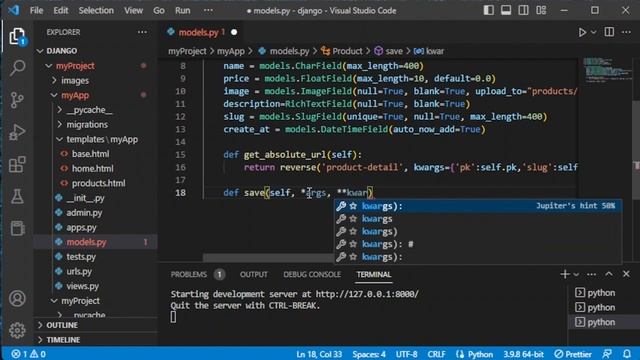Open the Edit menu
640x360 pixels.
(x=61, y=10)
